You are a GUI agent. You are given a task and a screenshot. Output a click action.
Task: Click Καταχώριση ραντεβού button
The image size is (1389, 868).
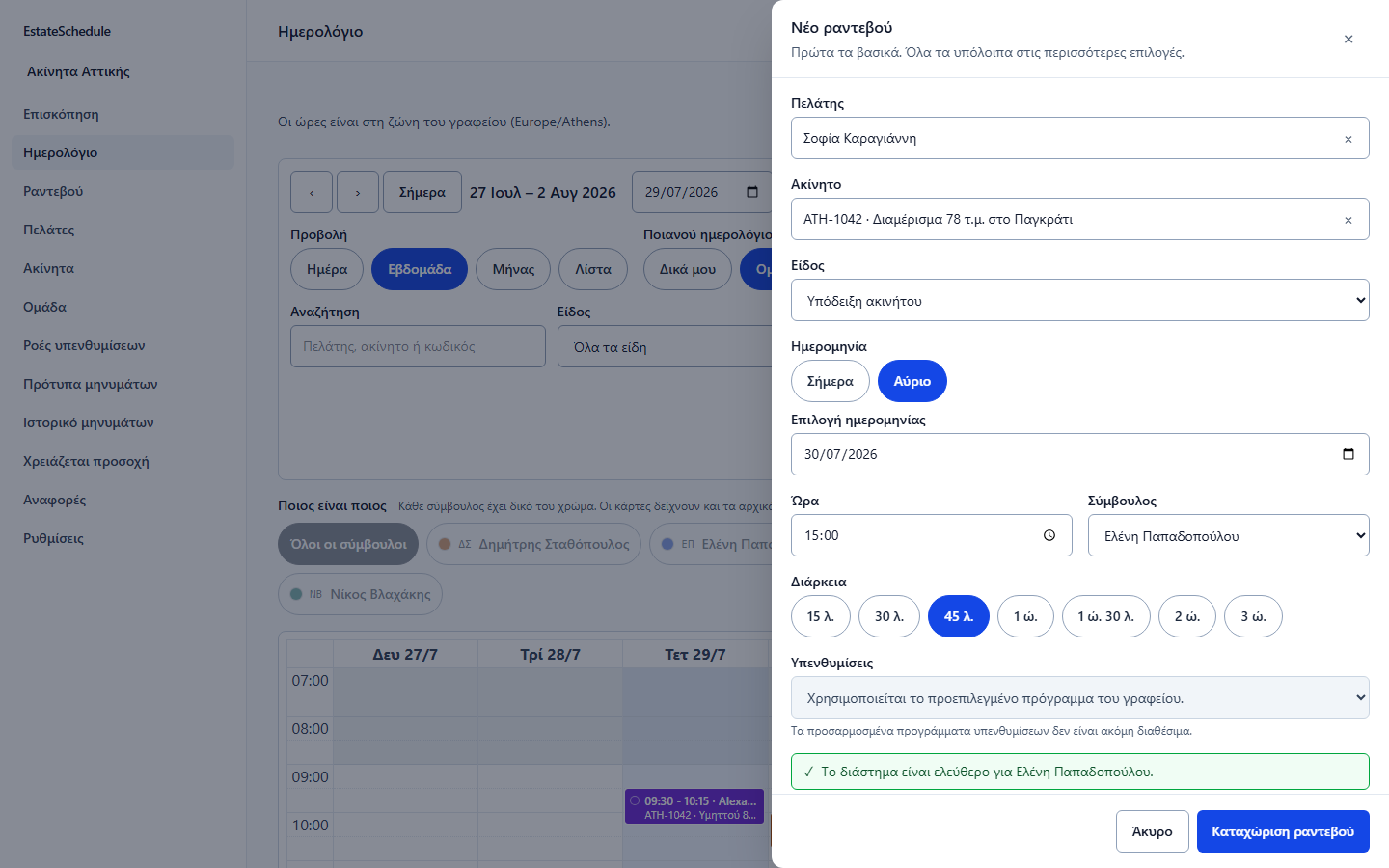point(1283,831)
